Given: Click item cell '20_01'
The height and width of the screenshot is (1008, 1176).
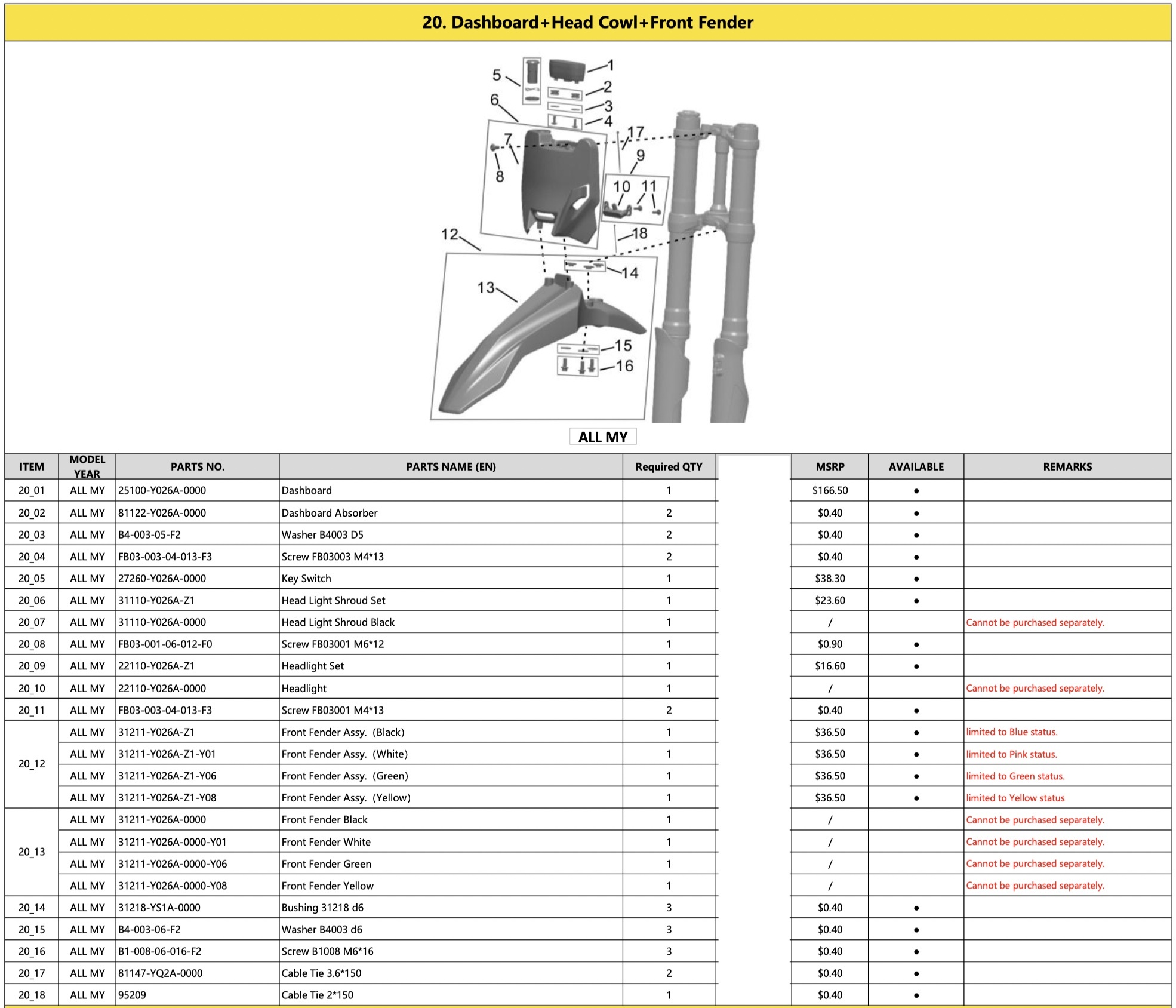Looking at the screenshot, I should (32, 490).
